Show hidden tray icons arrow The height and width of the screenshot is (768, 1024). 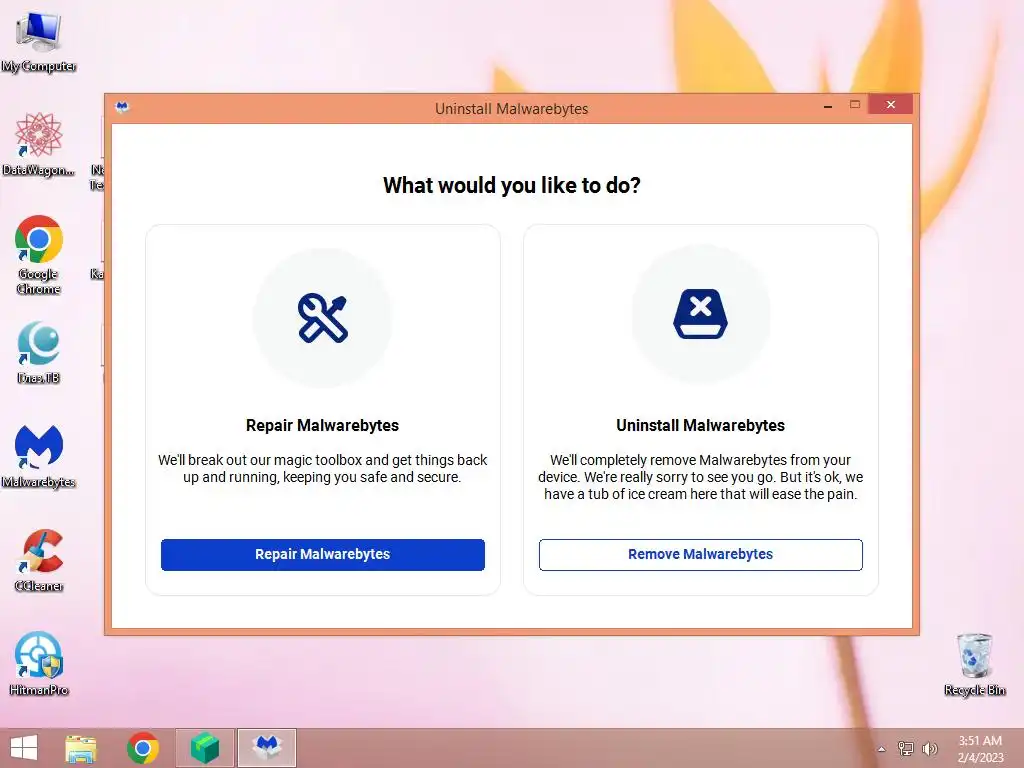[x=882, y=749]
